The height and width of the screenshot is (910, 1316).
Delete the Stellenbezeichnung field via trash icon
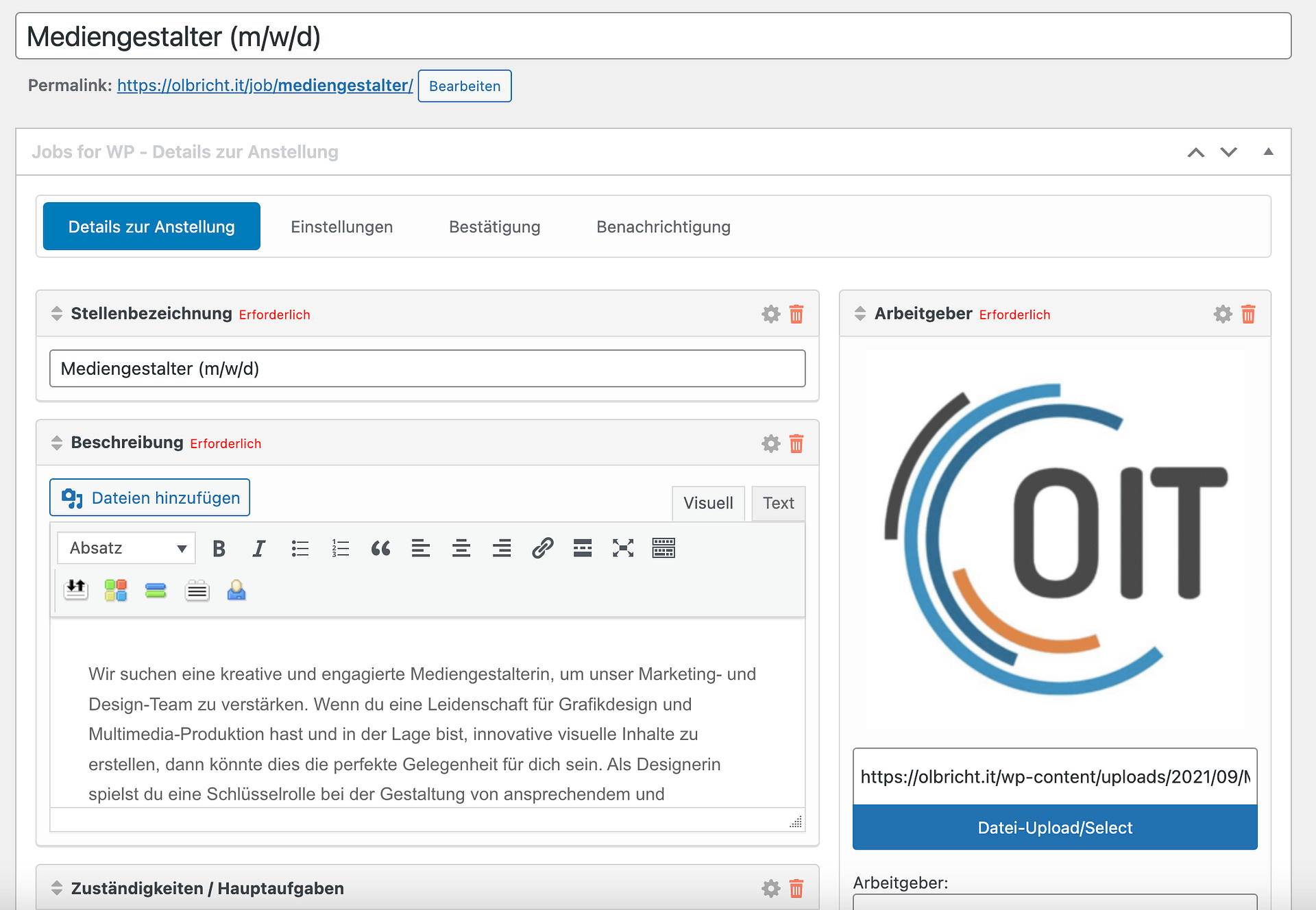[796, 314]
